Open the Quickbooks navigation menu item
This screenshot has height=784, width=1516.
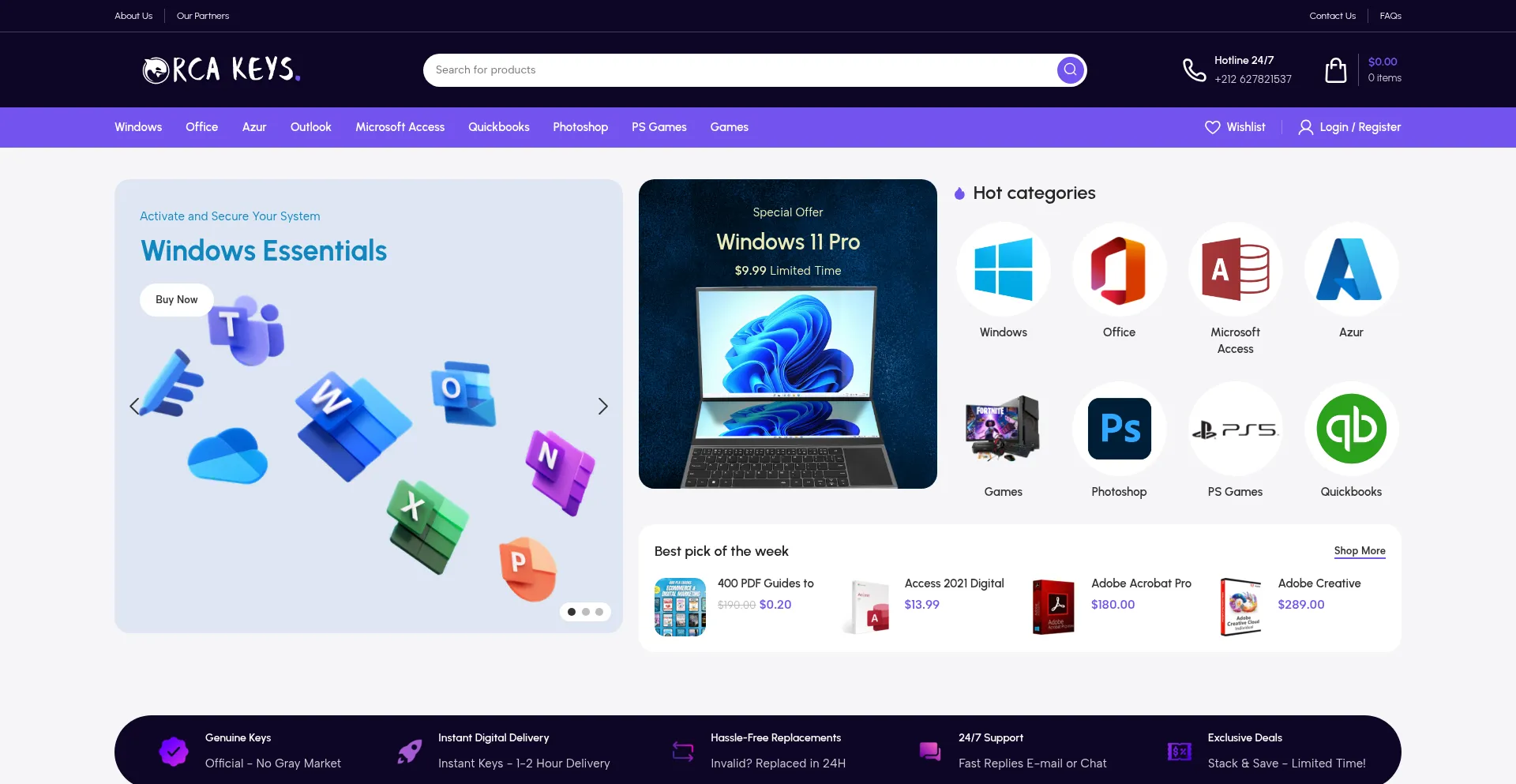(498, 127)
